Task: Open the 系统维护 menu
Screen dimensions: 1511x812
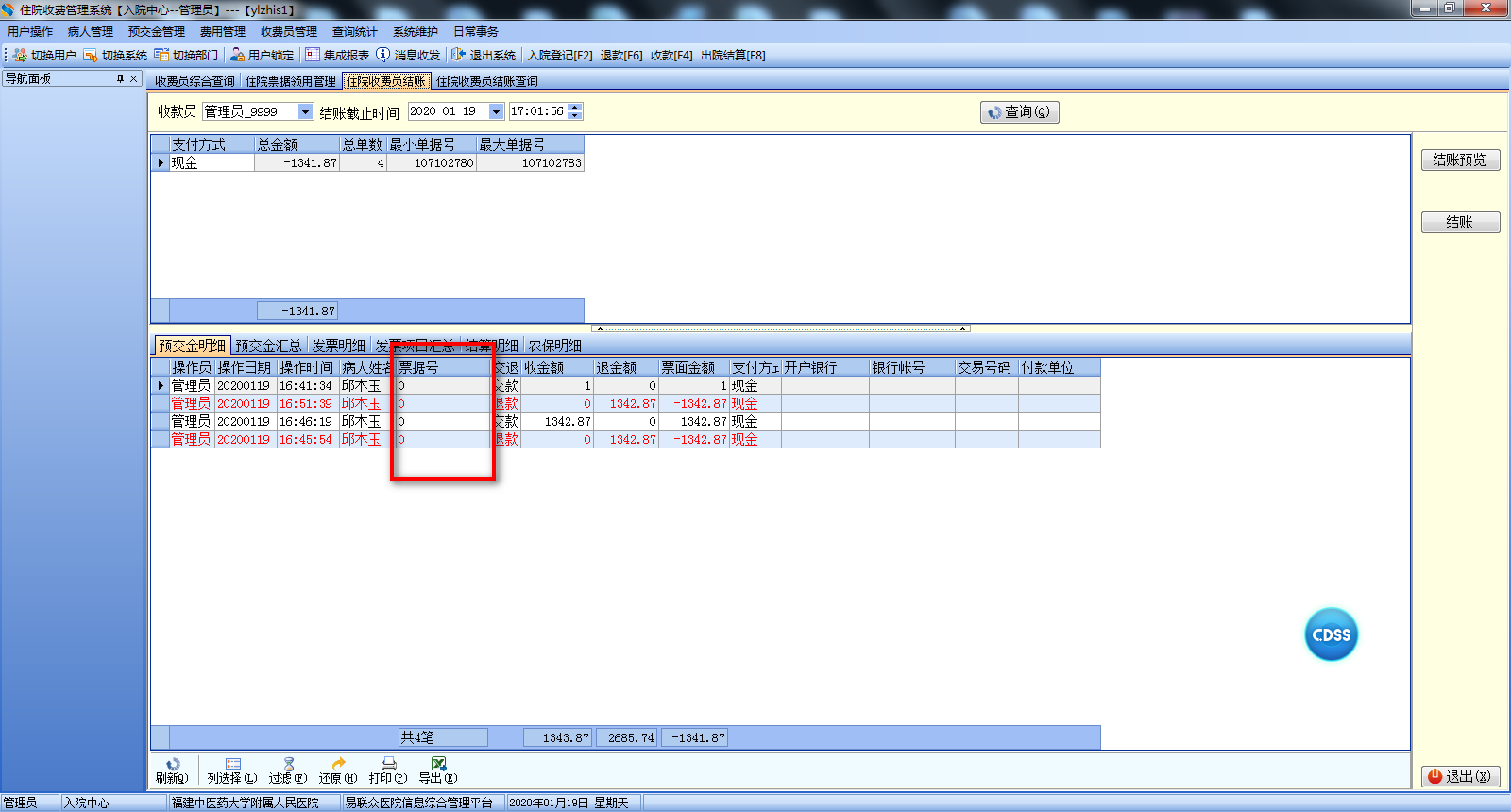Action: 416,32
